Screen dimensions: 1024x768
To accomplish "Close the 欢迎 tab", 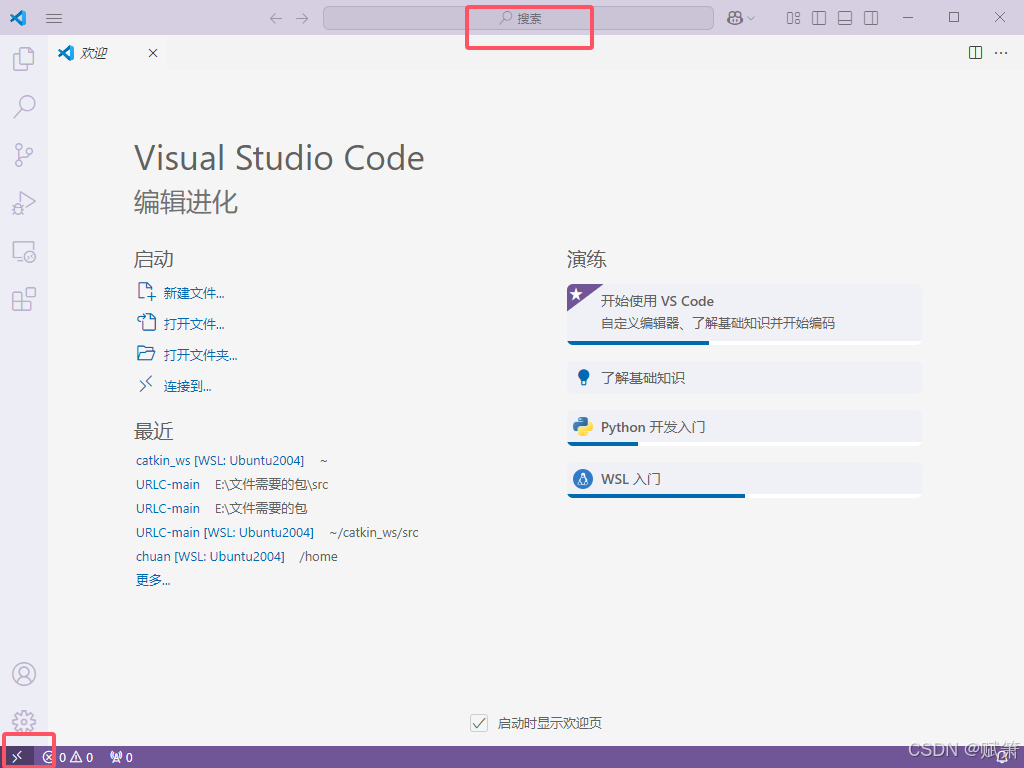I will (x=153, y=53).
